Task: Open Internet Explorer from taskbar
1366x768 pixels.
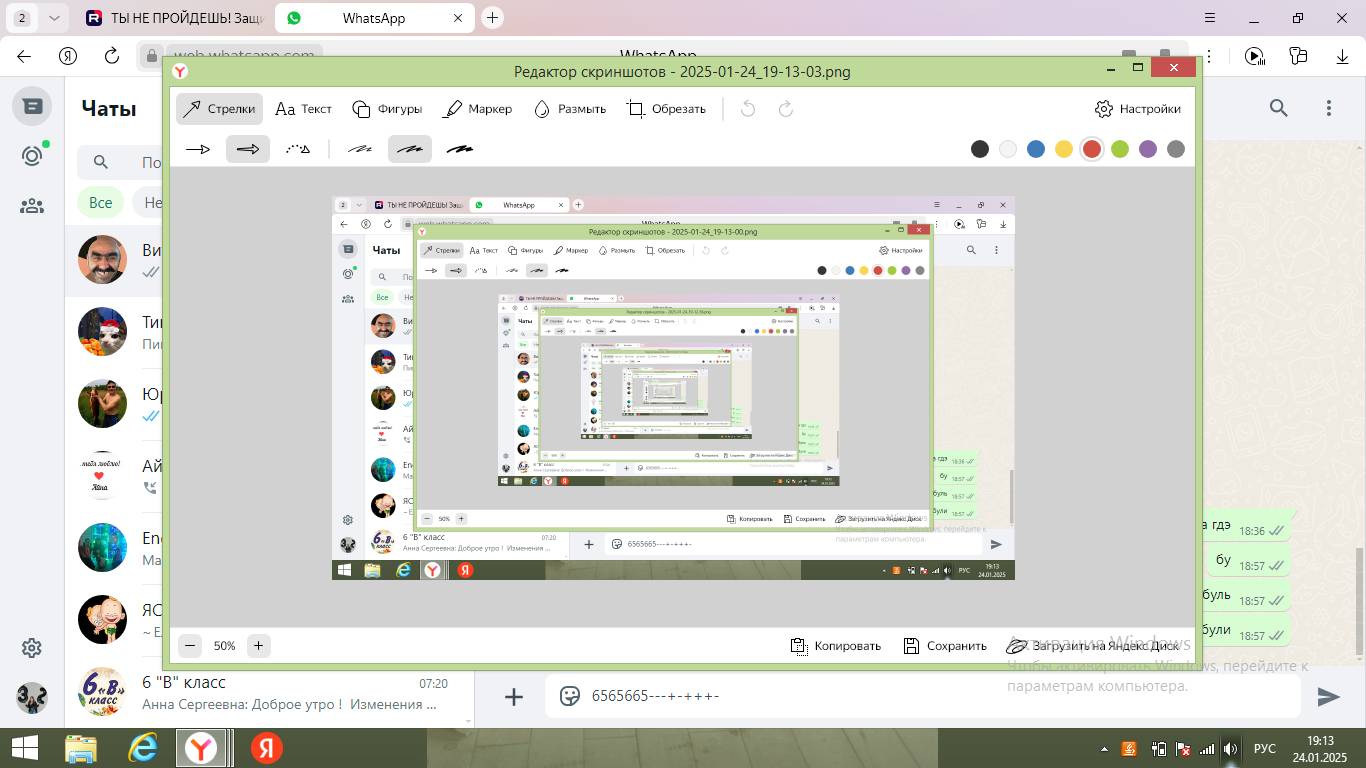Action: pos(142,748)
